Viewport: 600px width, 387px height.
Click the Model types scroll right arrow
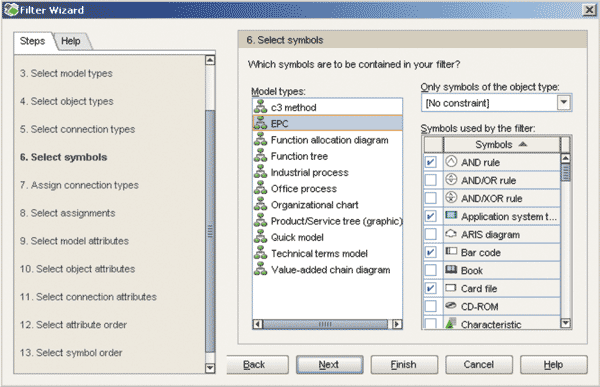pyautogui.click(x=397, y=324)
